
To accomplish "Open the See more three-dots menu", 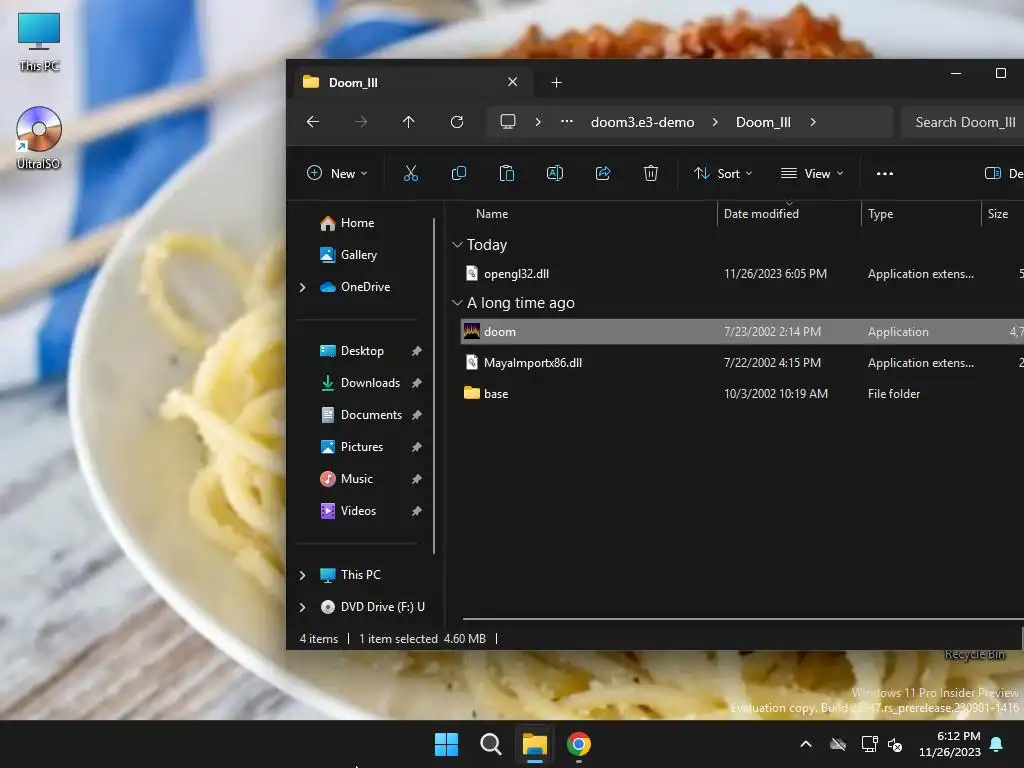I will coord(884,174).
